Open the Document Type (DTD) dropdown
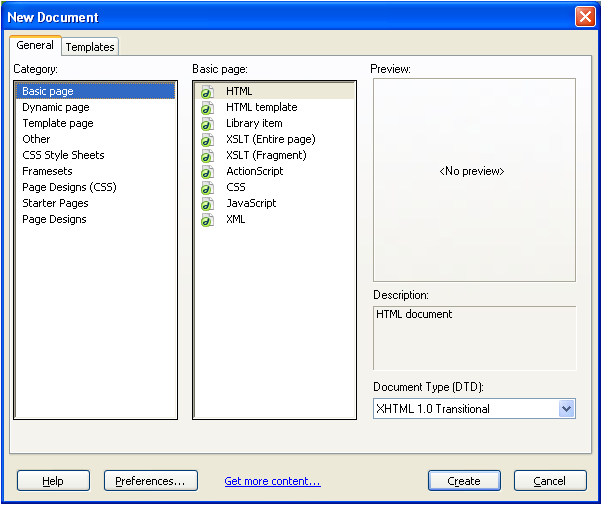 [x=566, y=408]
